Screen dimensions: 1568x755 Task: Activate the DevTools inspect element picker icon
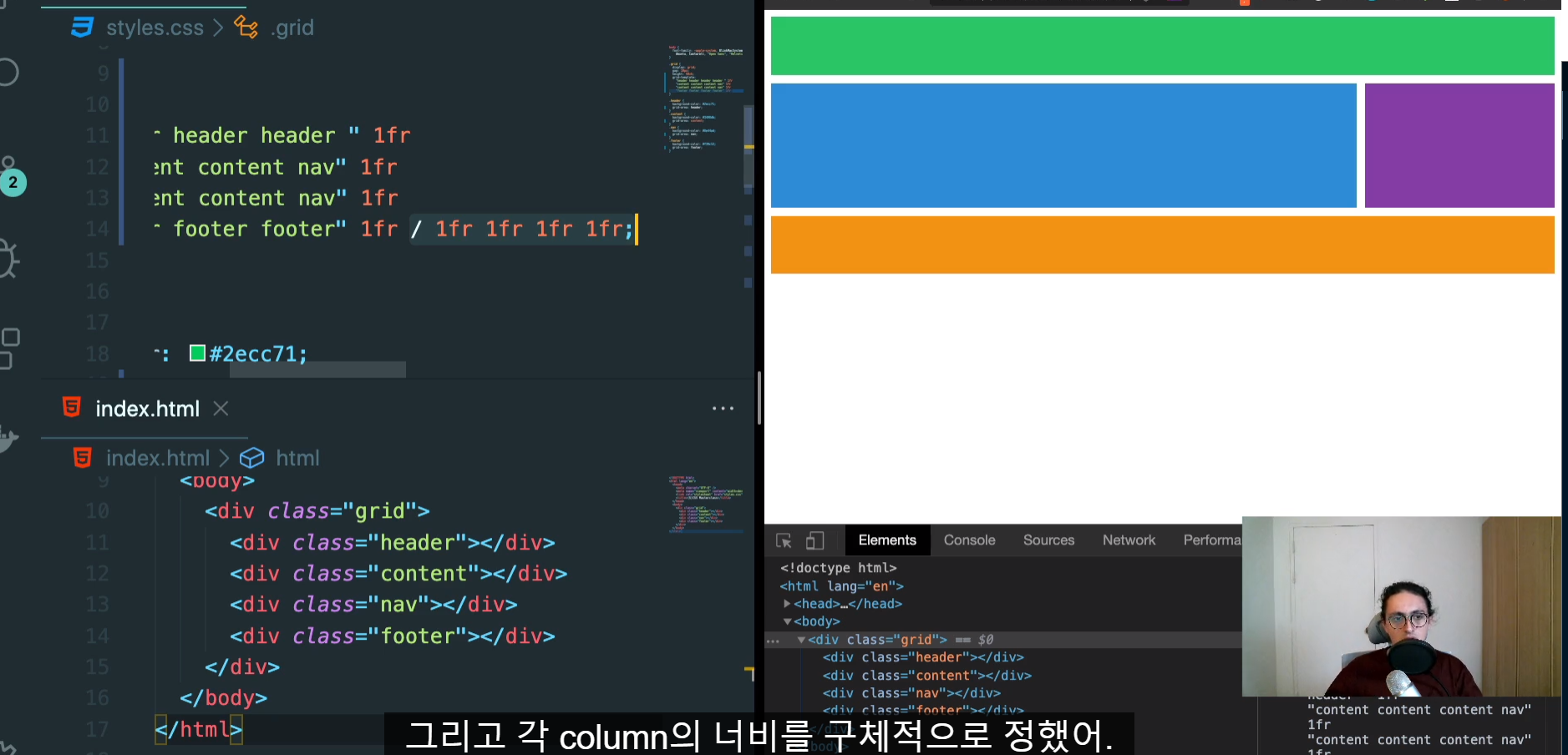pyautogui.click(x=784, y=540)
